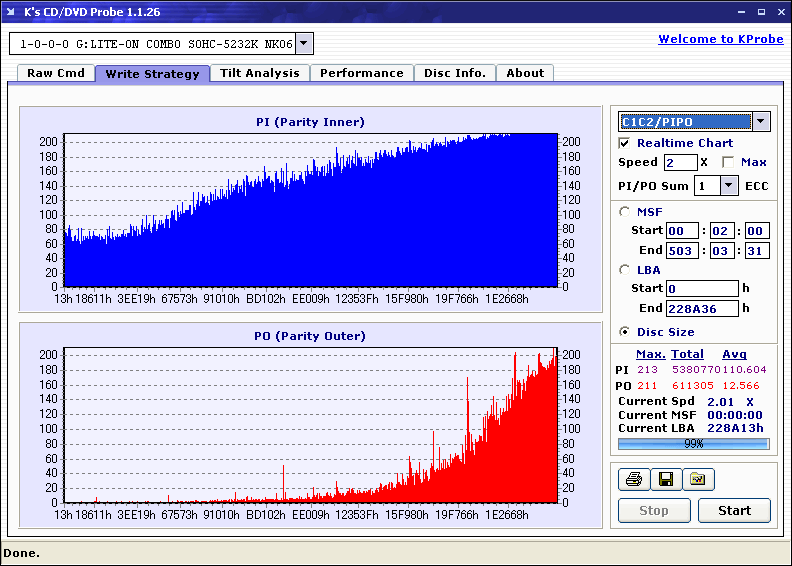
Task: Click the LBA Start input field
Action: point(702,288)
